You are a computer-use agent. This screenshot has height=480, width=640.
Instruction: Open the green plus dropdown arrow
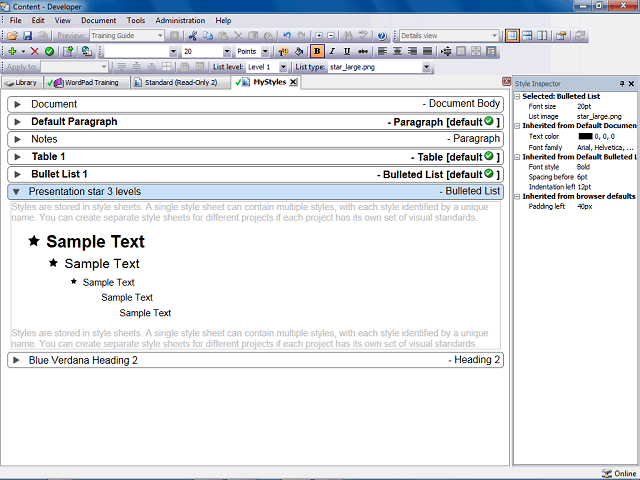click(23, 51)
